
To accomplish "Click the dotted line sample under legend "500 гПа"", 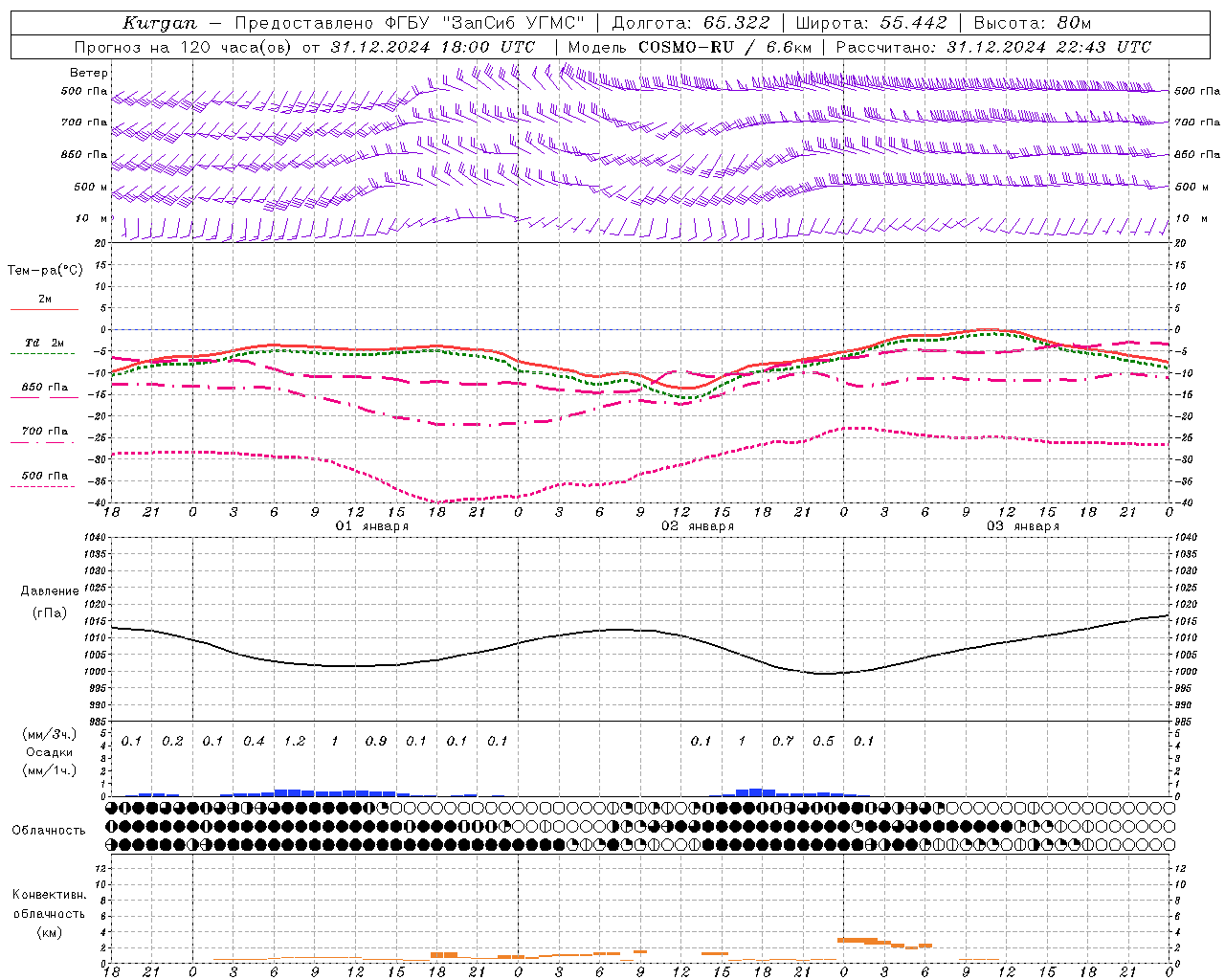I will point(42,486).
